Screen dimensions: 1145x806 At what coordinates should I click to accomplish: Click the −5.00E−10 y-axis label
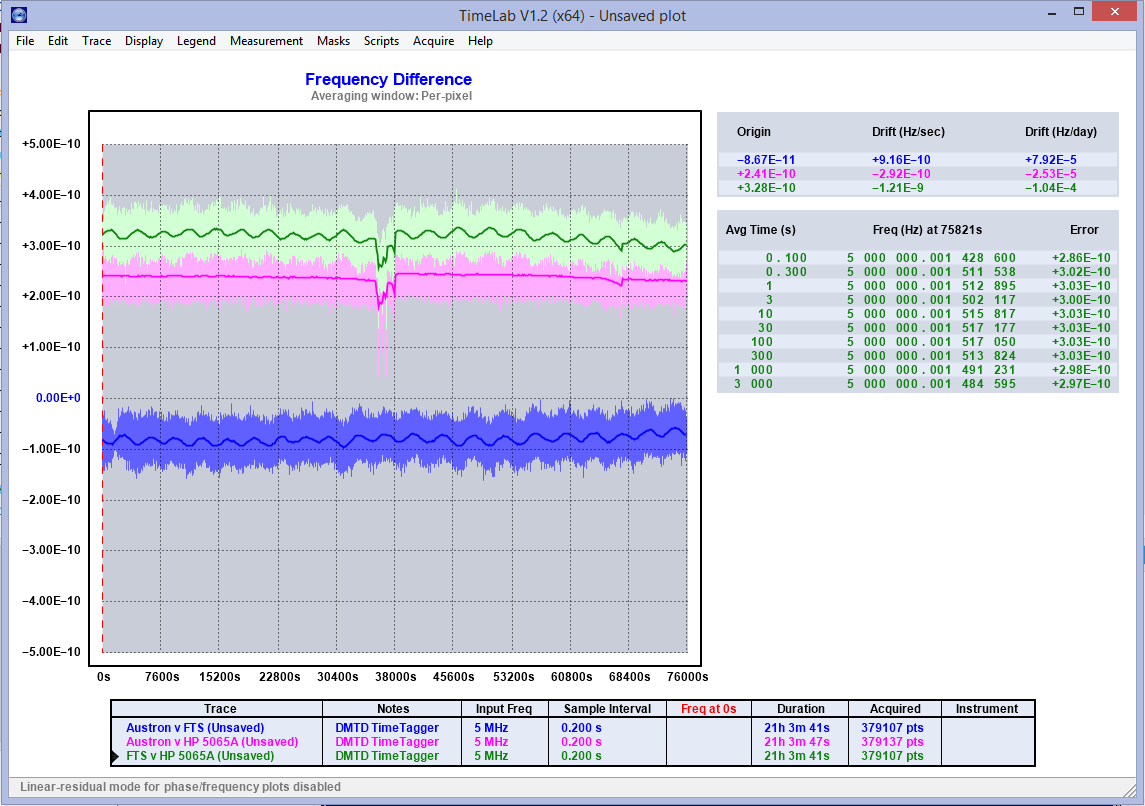pos(52,652)
